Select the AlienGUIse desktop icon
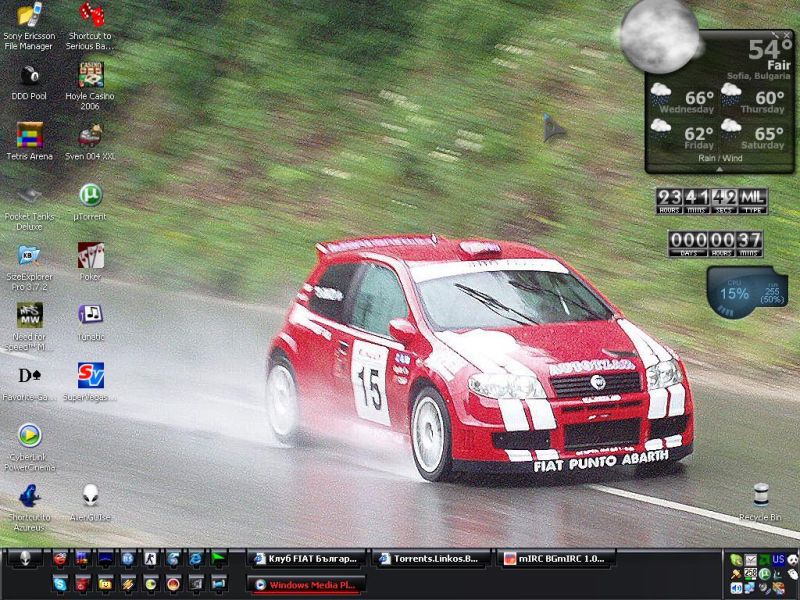The image size is (800, 600). pyautogui.click(x=90, y=503)
